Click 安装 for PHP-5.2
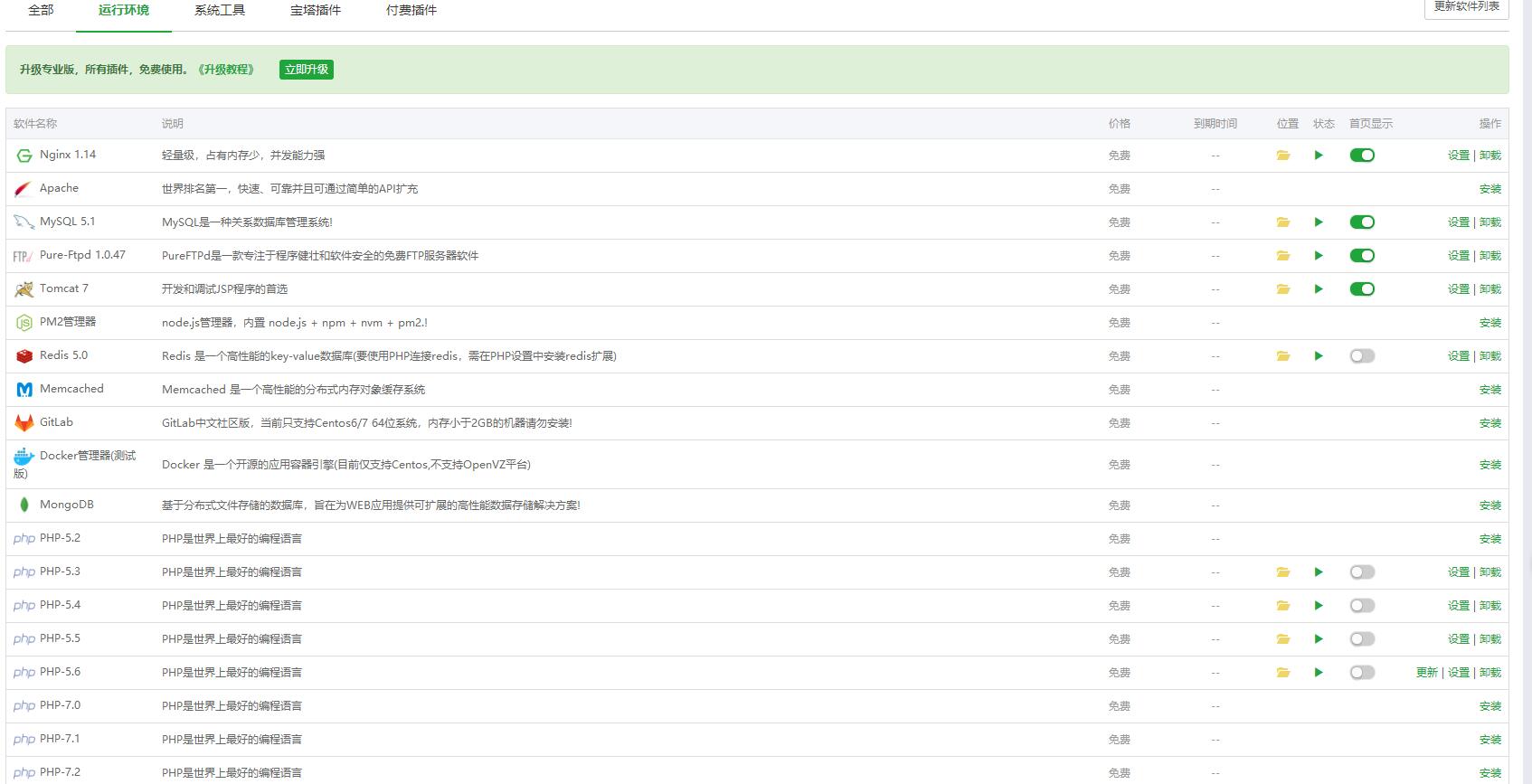The height and width of the screenshot is (784, 1532). (x=1490, y=539)
